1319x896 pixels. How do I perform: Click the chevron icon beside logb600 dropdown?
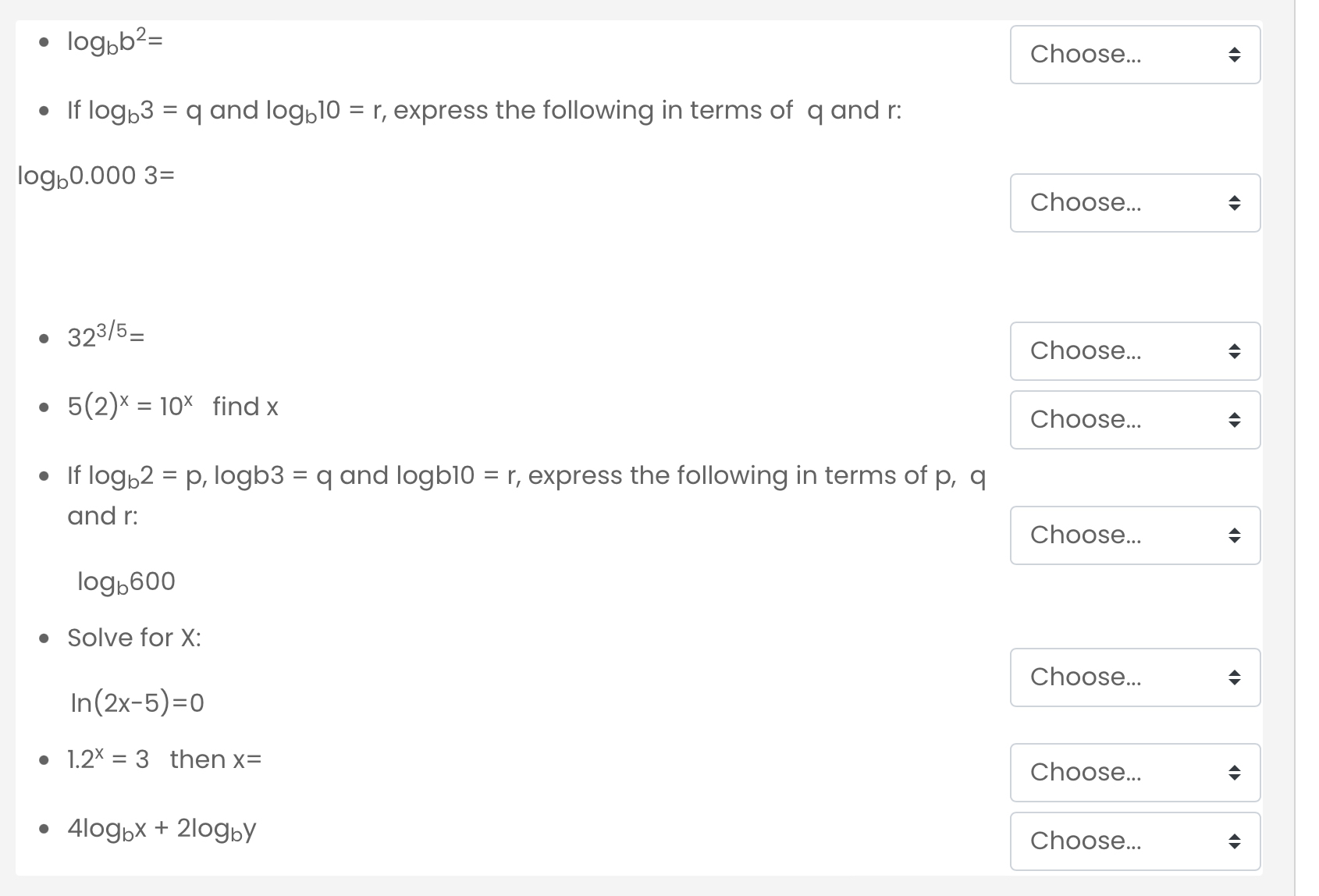pos(1234,535)
